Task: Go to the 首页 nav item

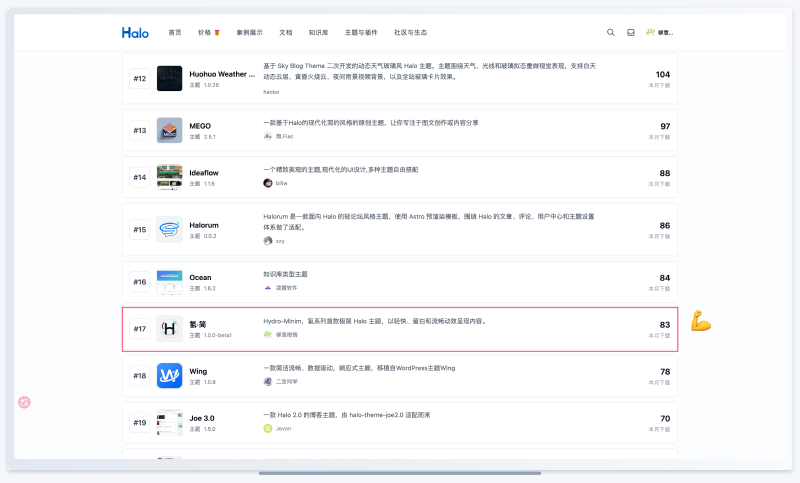Action: 175,32
